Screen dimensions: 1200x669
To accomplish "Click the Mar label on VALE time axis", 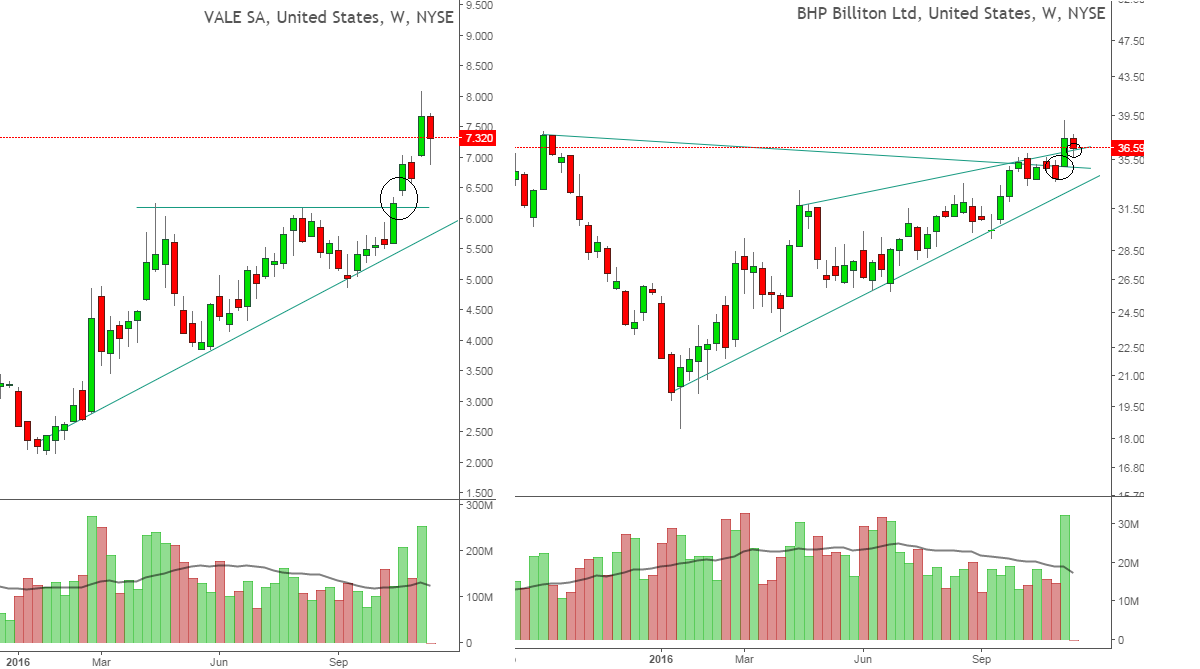I will (100, 661).
